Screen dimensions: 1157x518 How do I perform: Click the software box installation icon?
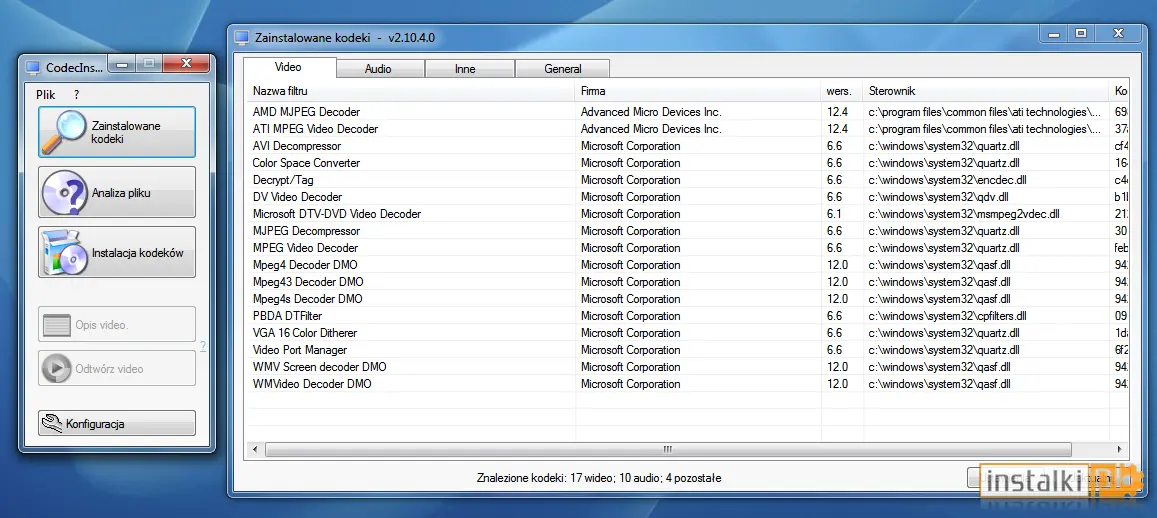(64, 253)
